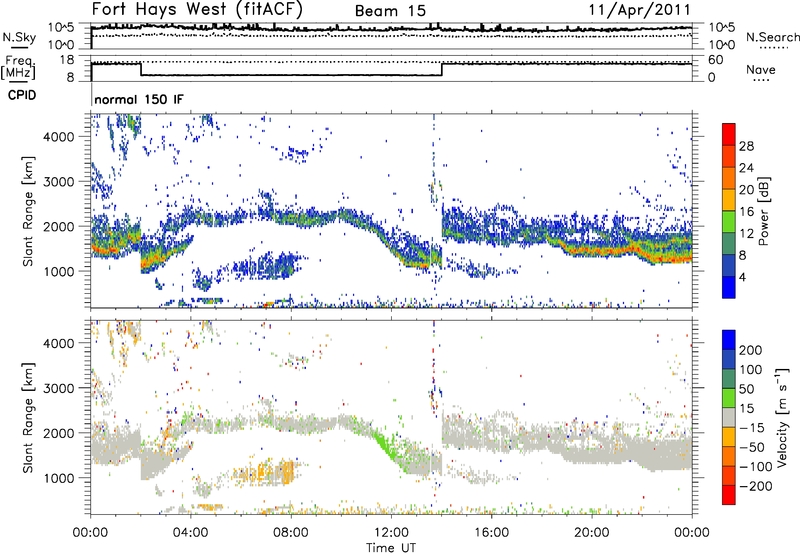The height and width of the screenshot is (554, 800).
Task: Click the 'Nave' legend label
Action: (761, 70)
